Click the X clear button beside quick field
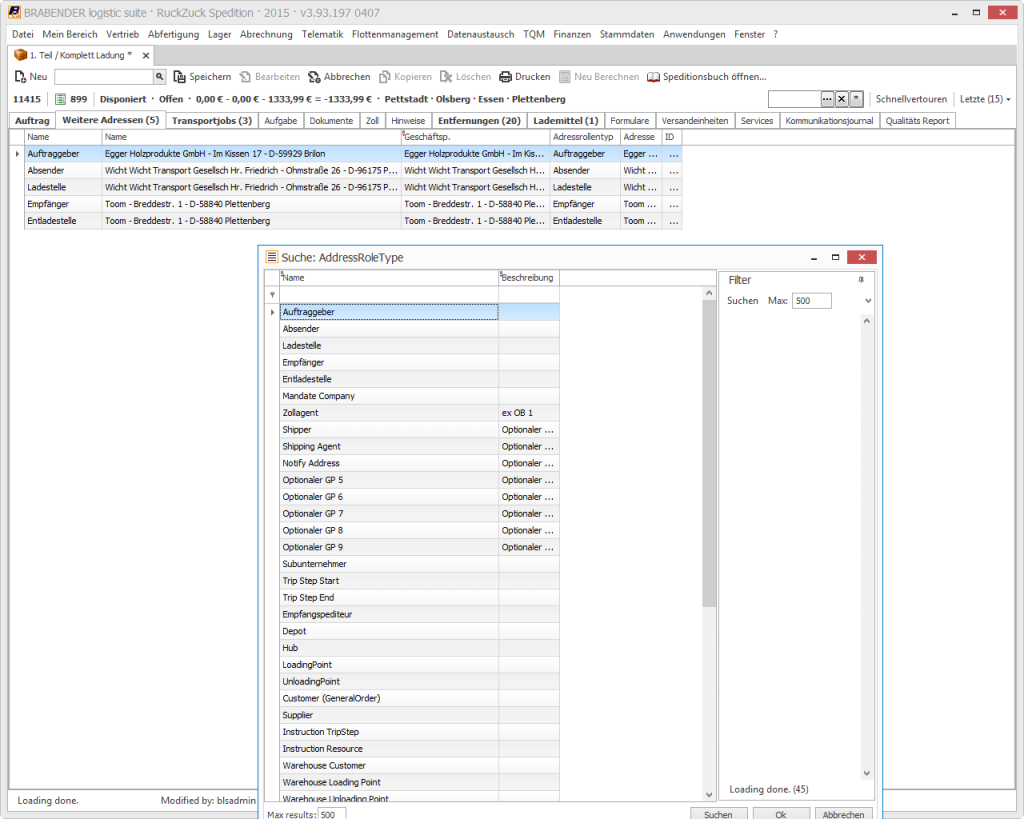This screenshot has width=1024, height=819. click(x=842, y=99)
